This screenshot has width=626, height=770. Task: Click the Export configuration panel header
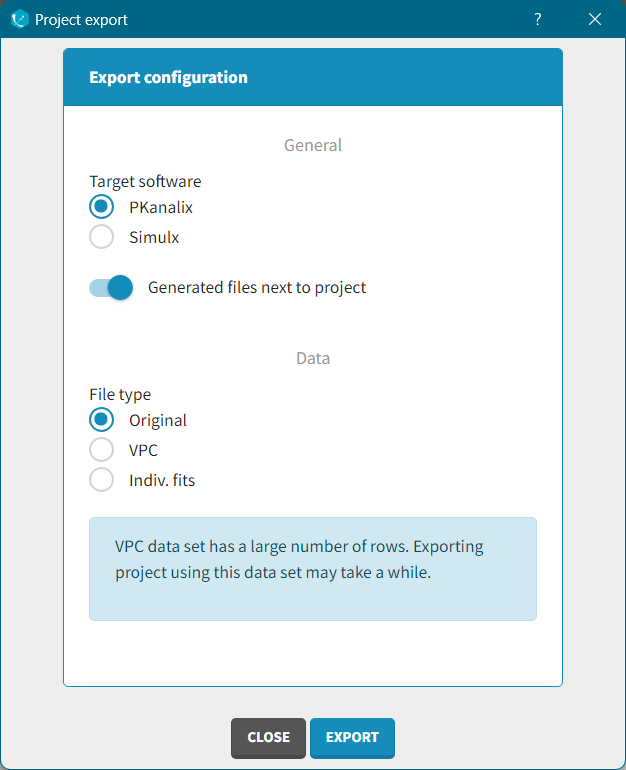(312, 77)
